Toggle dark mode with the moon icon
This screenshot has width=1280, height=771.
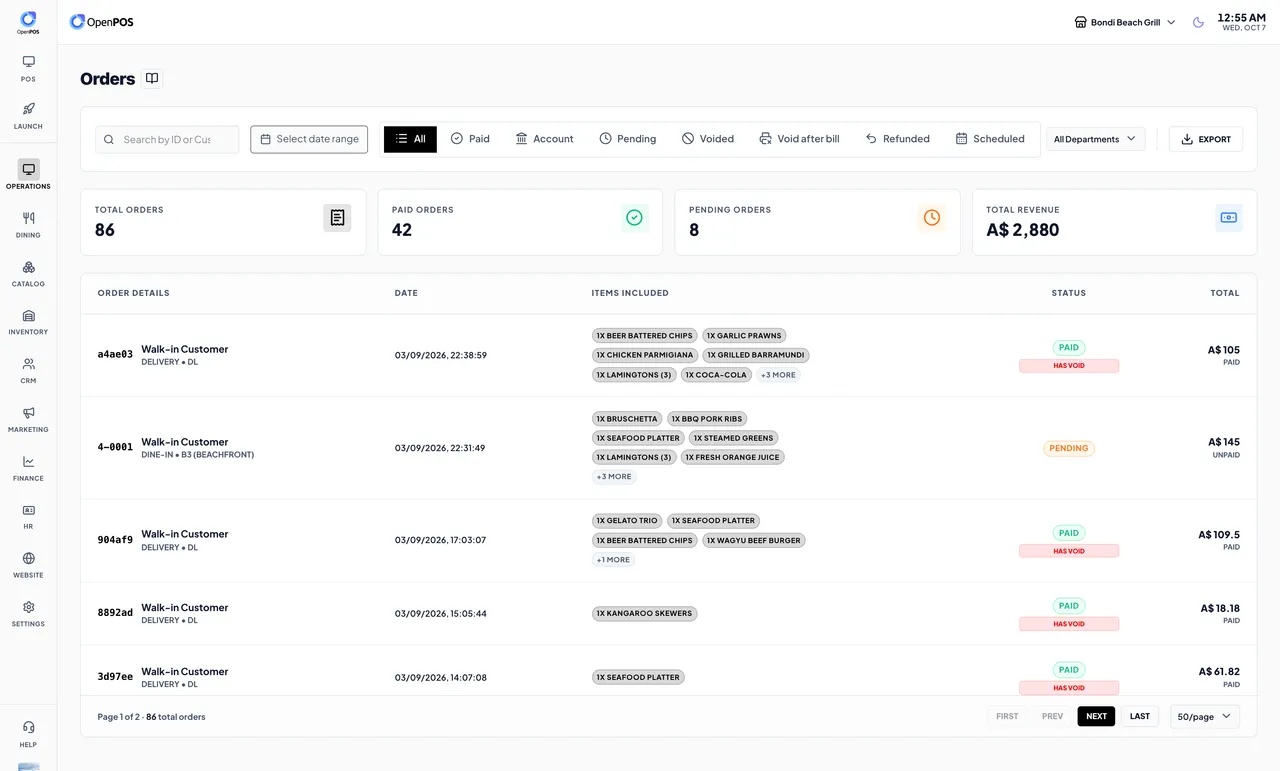click(x=1198, y=22)
